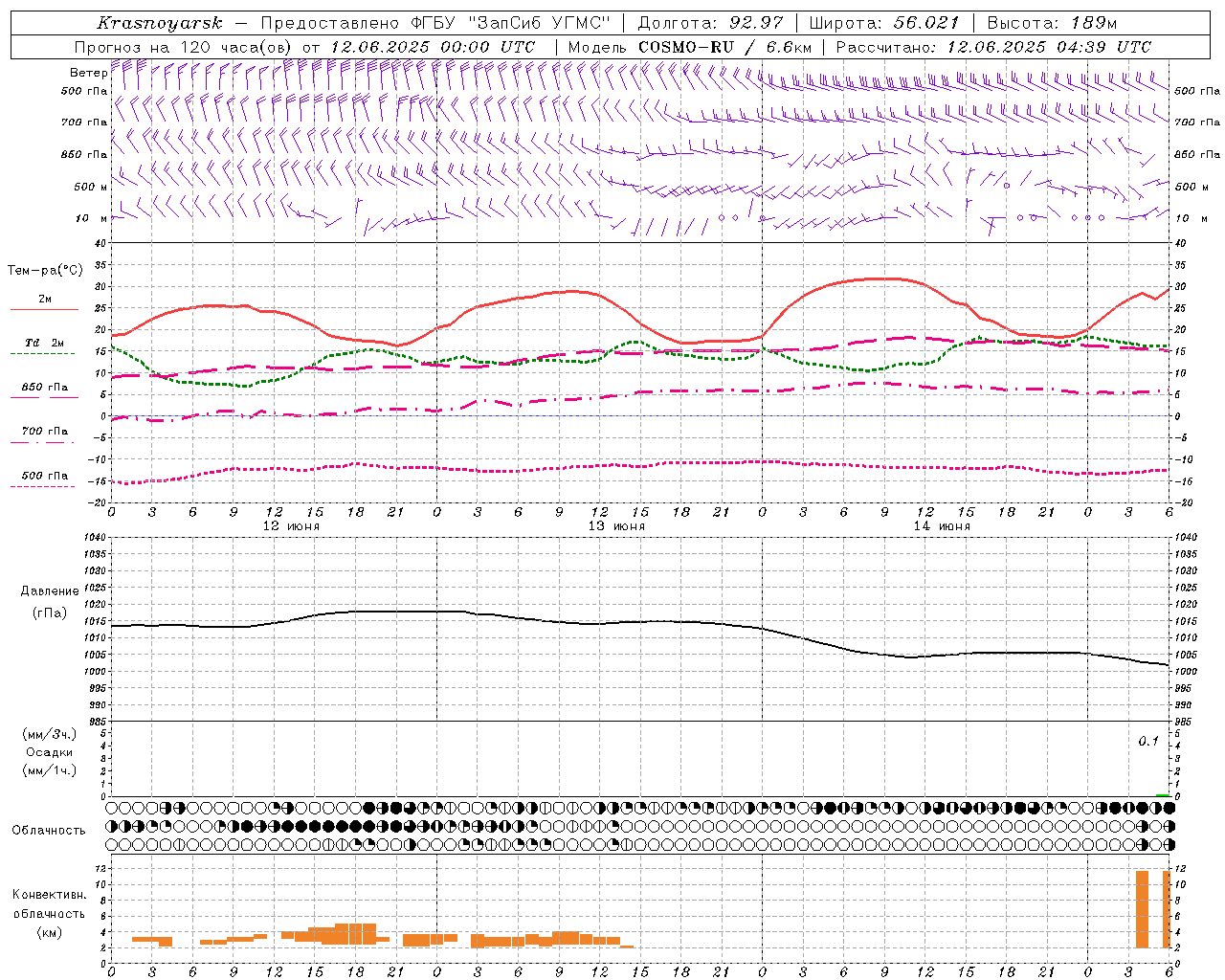Click the 'Высота: 189м' header value
Image resolution: width=1225 pixels, height=980 pixels.
1052,23
